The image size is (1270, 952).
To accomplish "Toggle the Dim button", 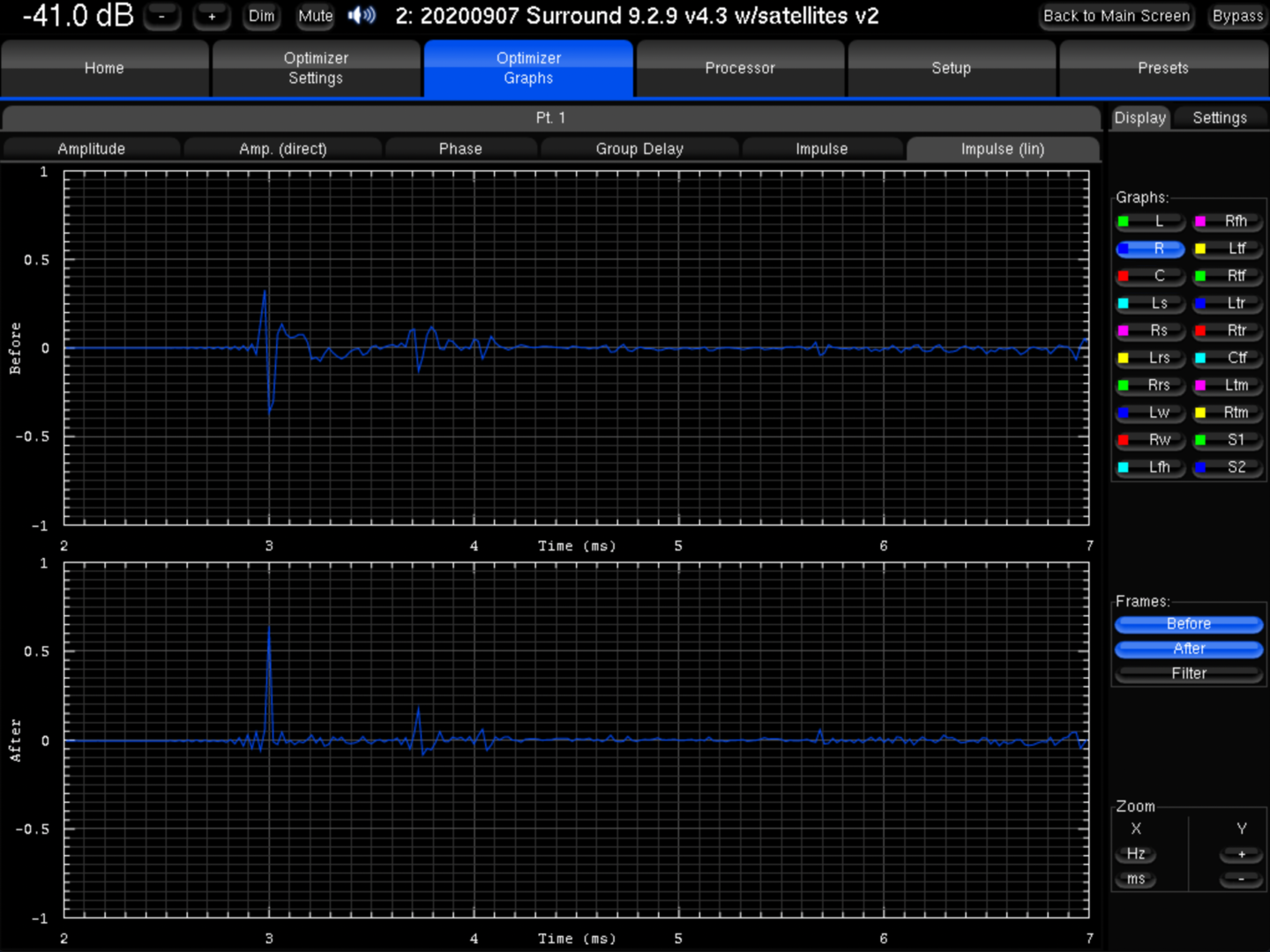I will click(x=261, y=16).
